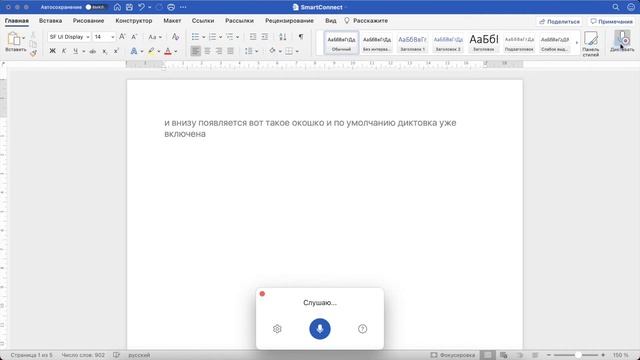Create a bulleted list

(196, 37)
